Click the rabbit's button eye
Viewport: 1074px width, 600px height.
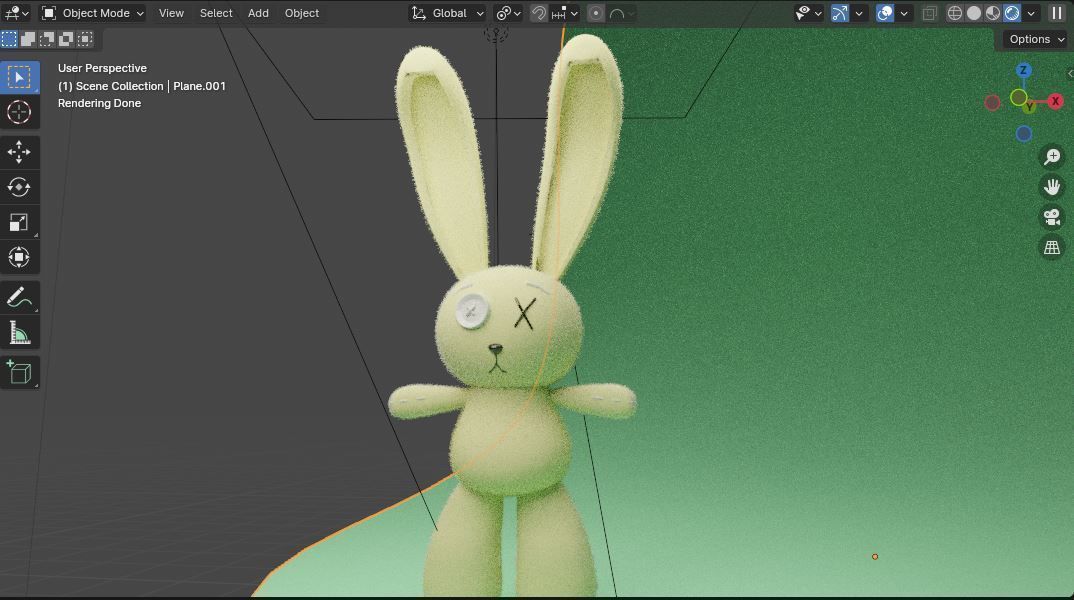(472, 312)
